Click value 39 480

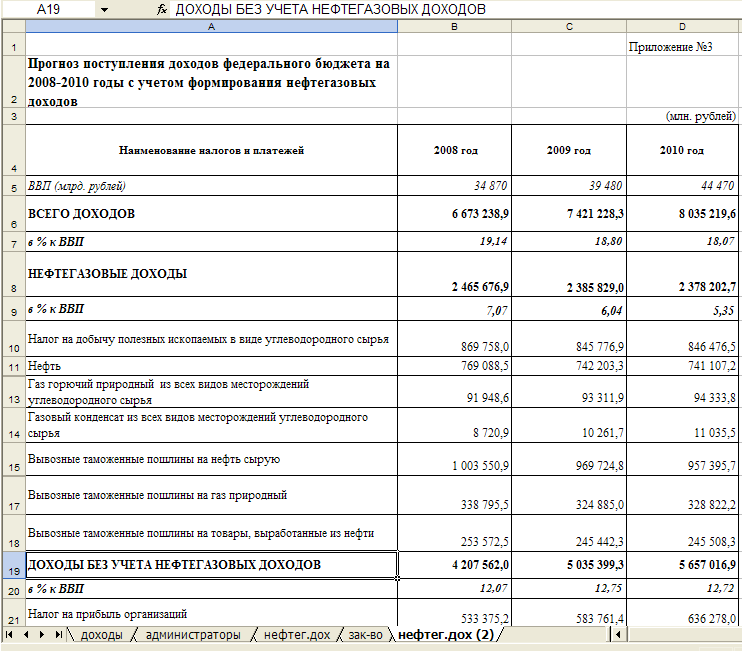[569, 186]
